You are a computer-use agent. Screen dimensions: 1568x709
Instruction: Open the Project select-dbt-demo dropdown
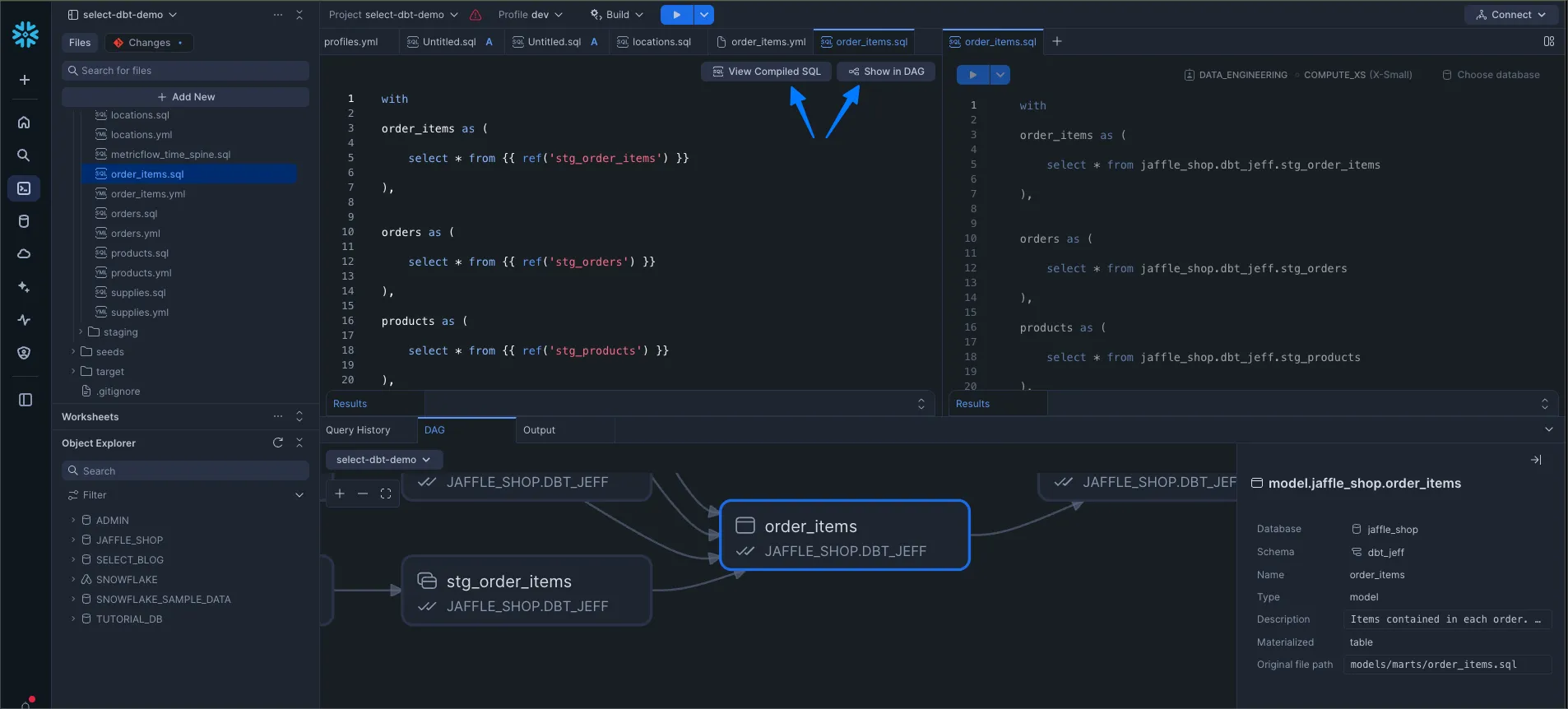(x=393, y=15)
